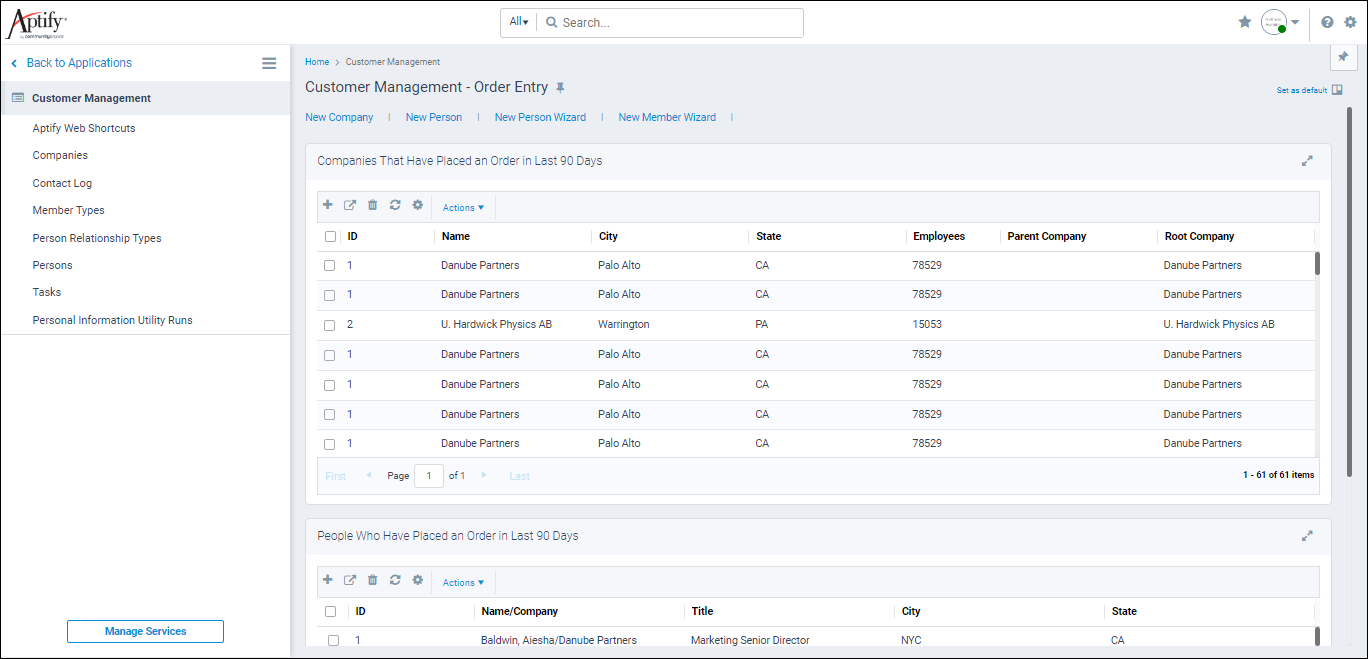Open record in new window, Companies grid

[x=350, y=205]
